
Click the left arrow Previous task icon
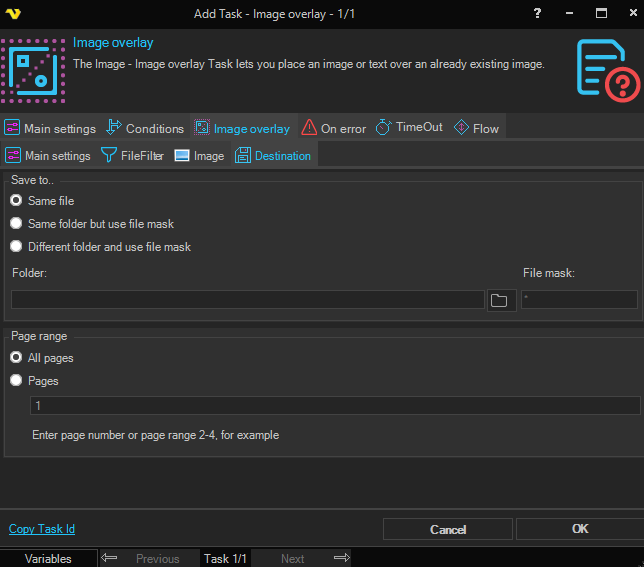tap(110, 558)
